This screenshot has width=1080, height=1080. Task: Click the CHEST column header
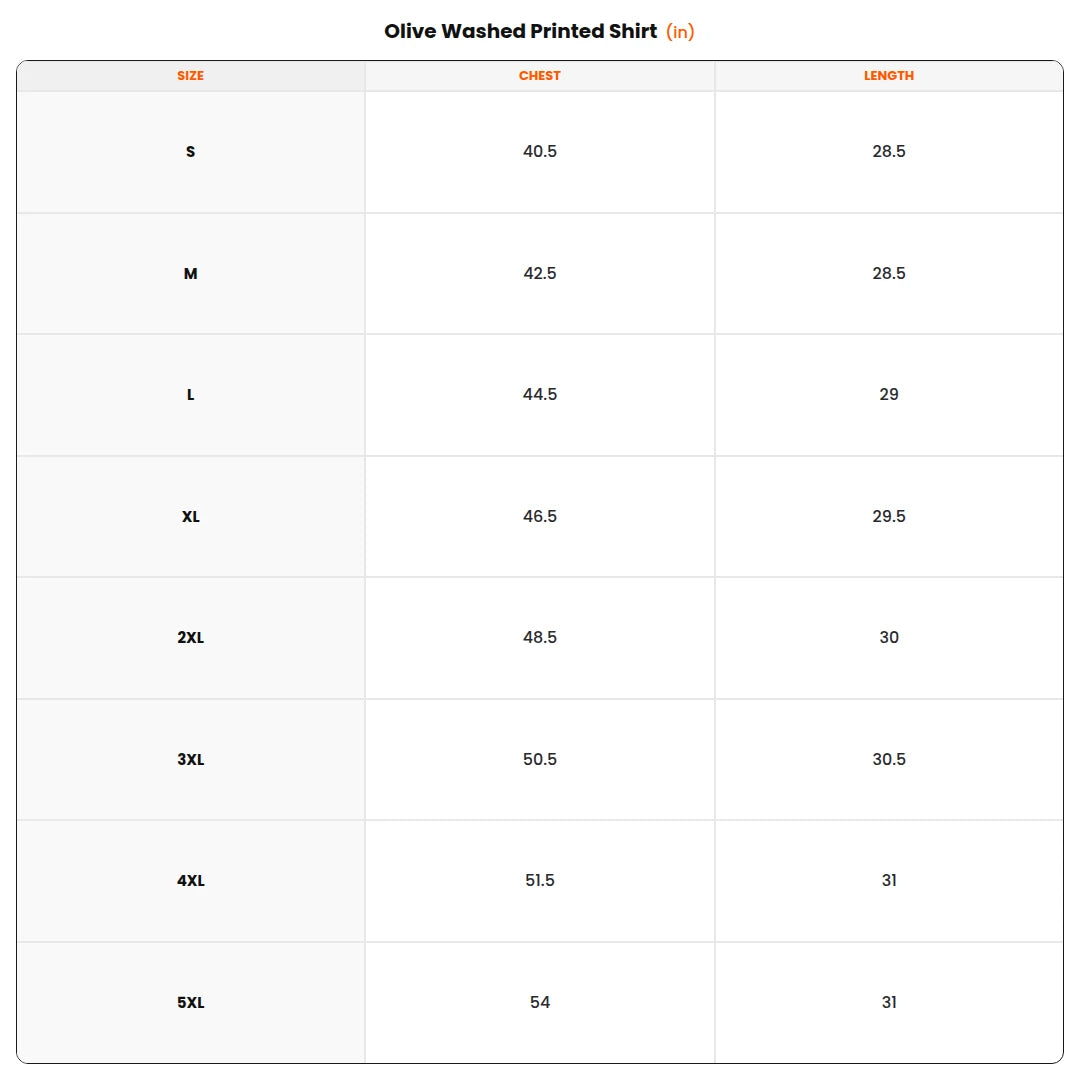[x=539, y=76]
